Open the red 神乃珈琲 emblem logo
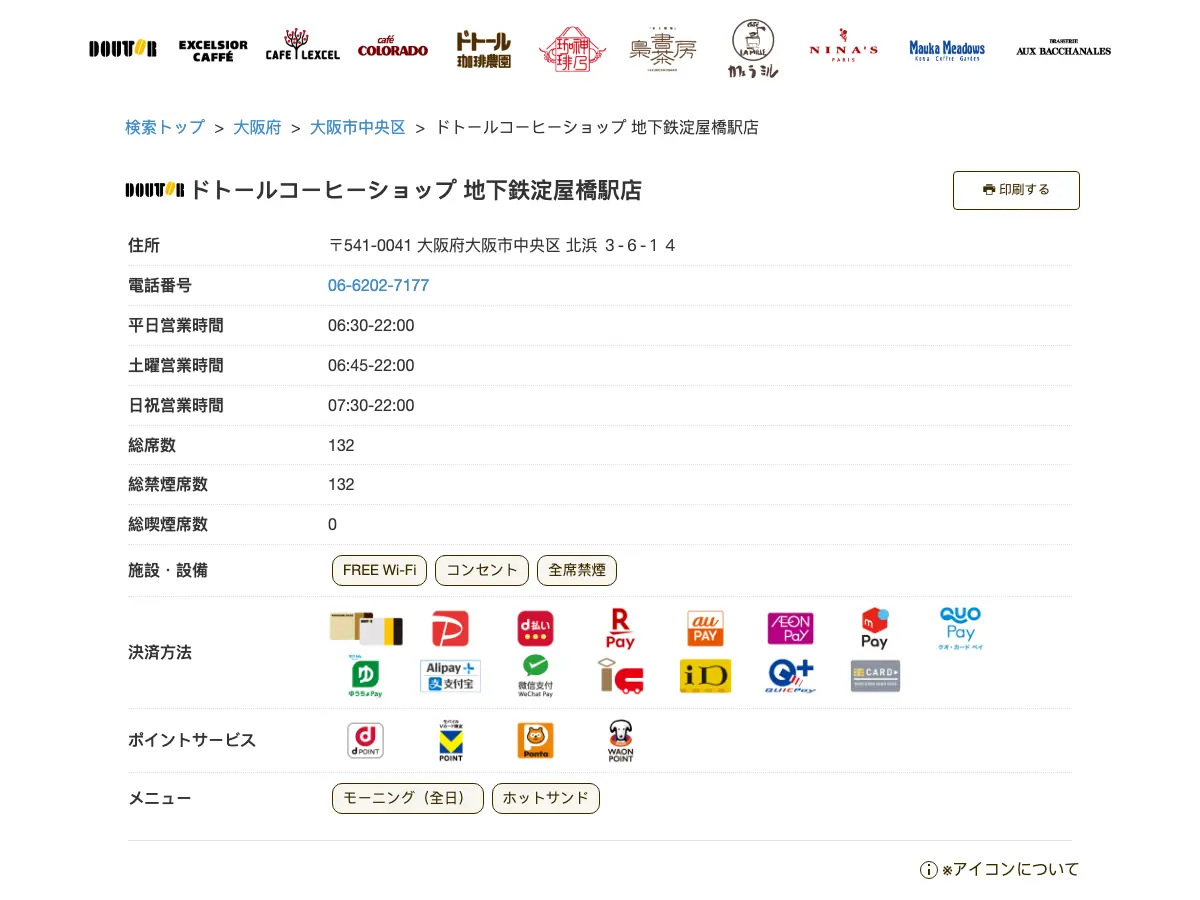1200x900 pixels. (x=572, y=50)
